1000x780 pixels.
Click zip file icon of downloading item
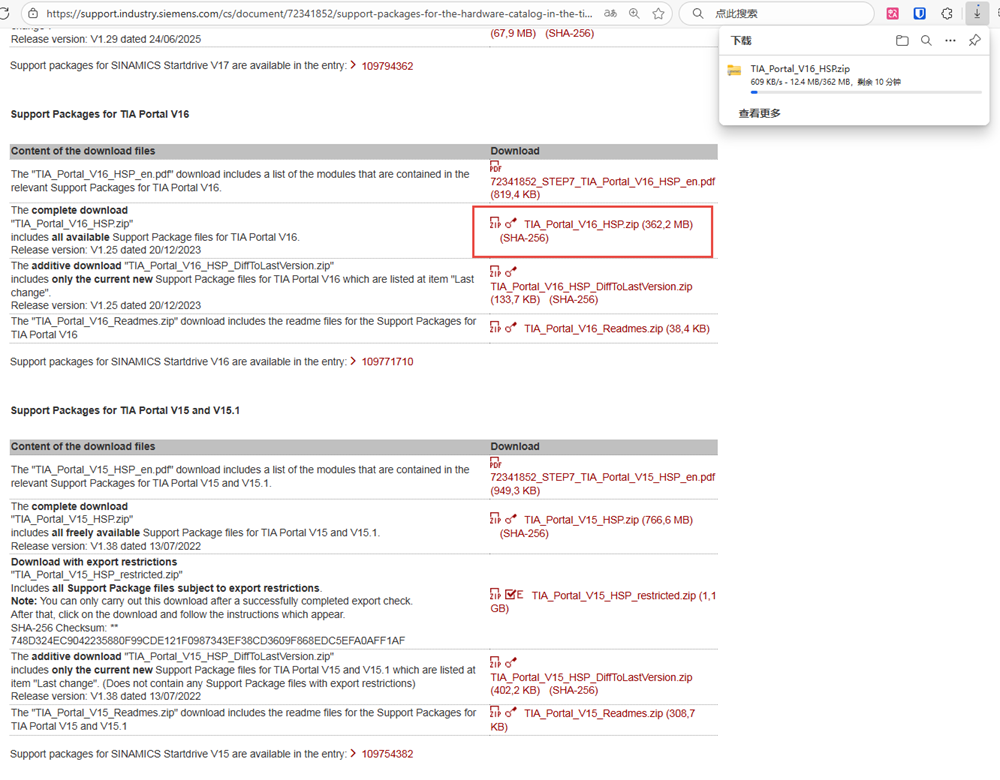coord(735,71)
